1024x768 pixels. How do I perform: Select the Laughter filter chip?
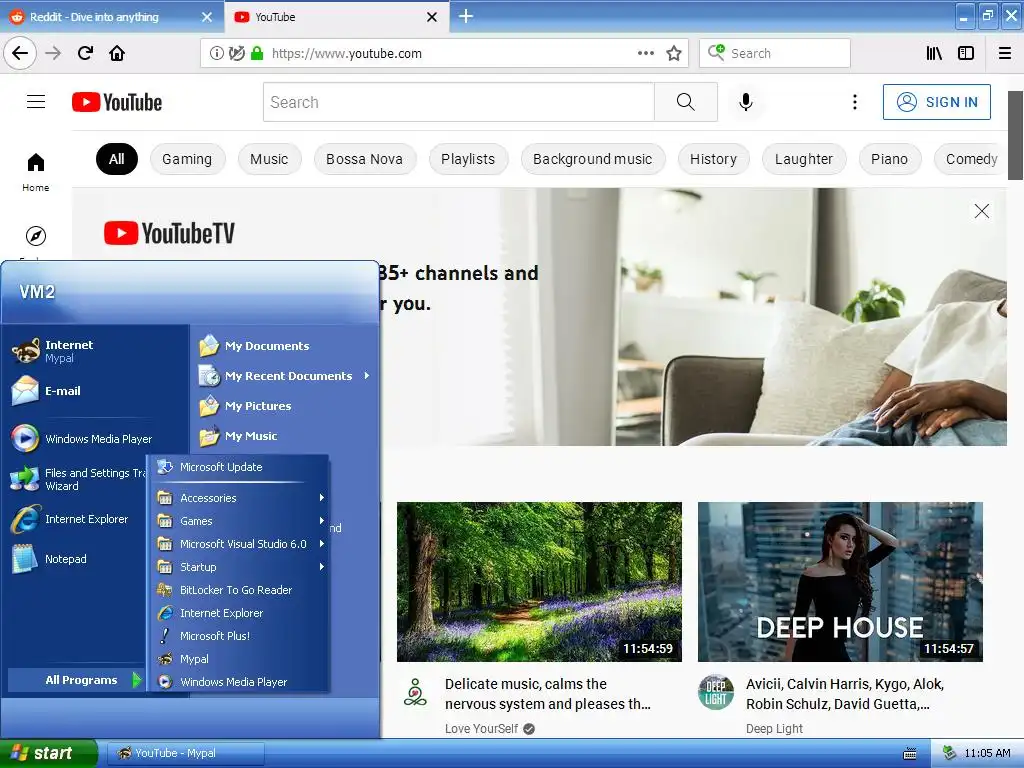(x=804, y=159)
